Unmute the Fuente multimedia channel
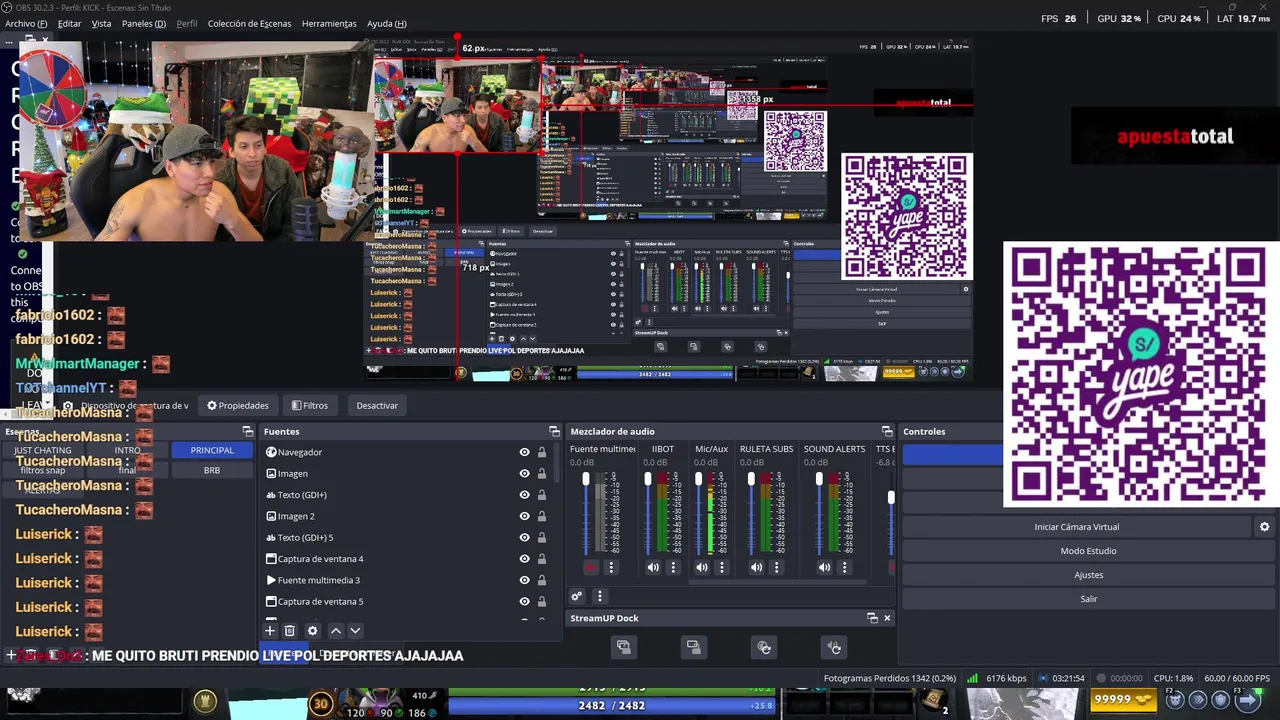 coord(590,567)
